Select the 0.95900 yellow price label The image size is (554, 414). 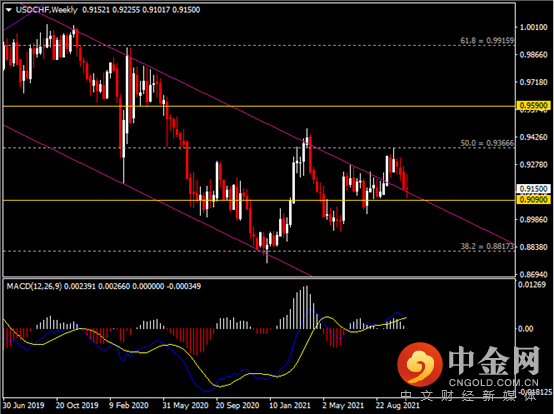tap(534, 105)
